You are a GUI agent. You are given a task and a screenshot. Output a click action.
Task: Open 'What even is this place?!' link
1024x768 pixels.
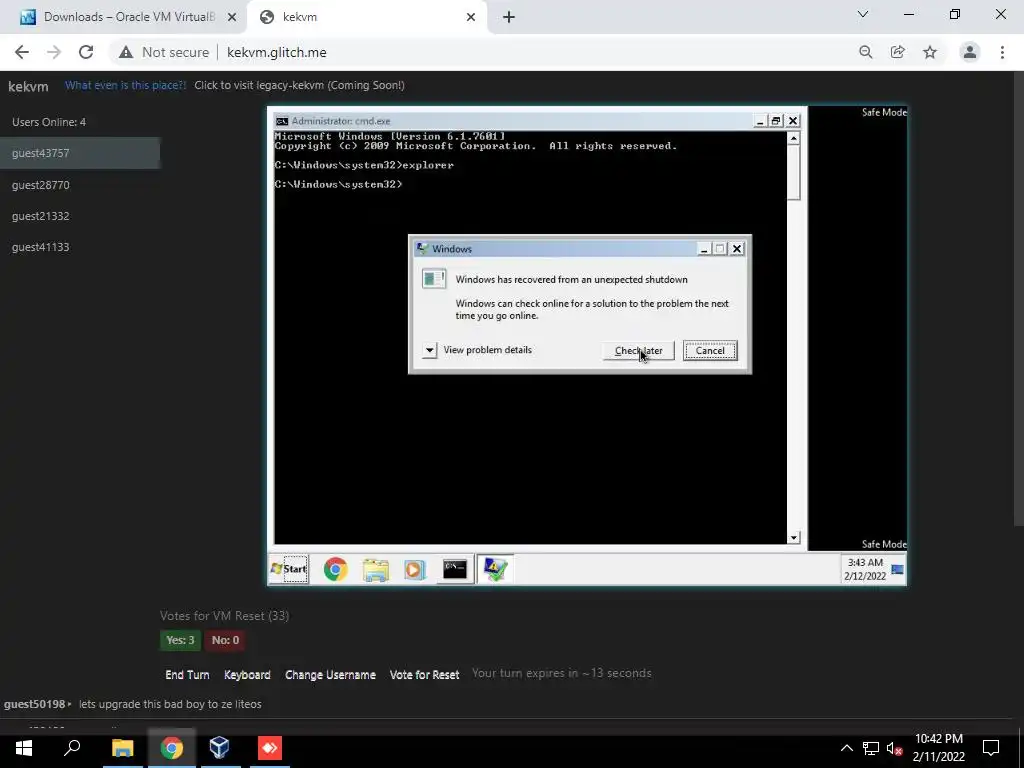pos(125,85)
